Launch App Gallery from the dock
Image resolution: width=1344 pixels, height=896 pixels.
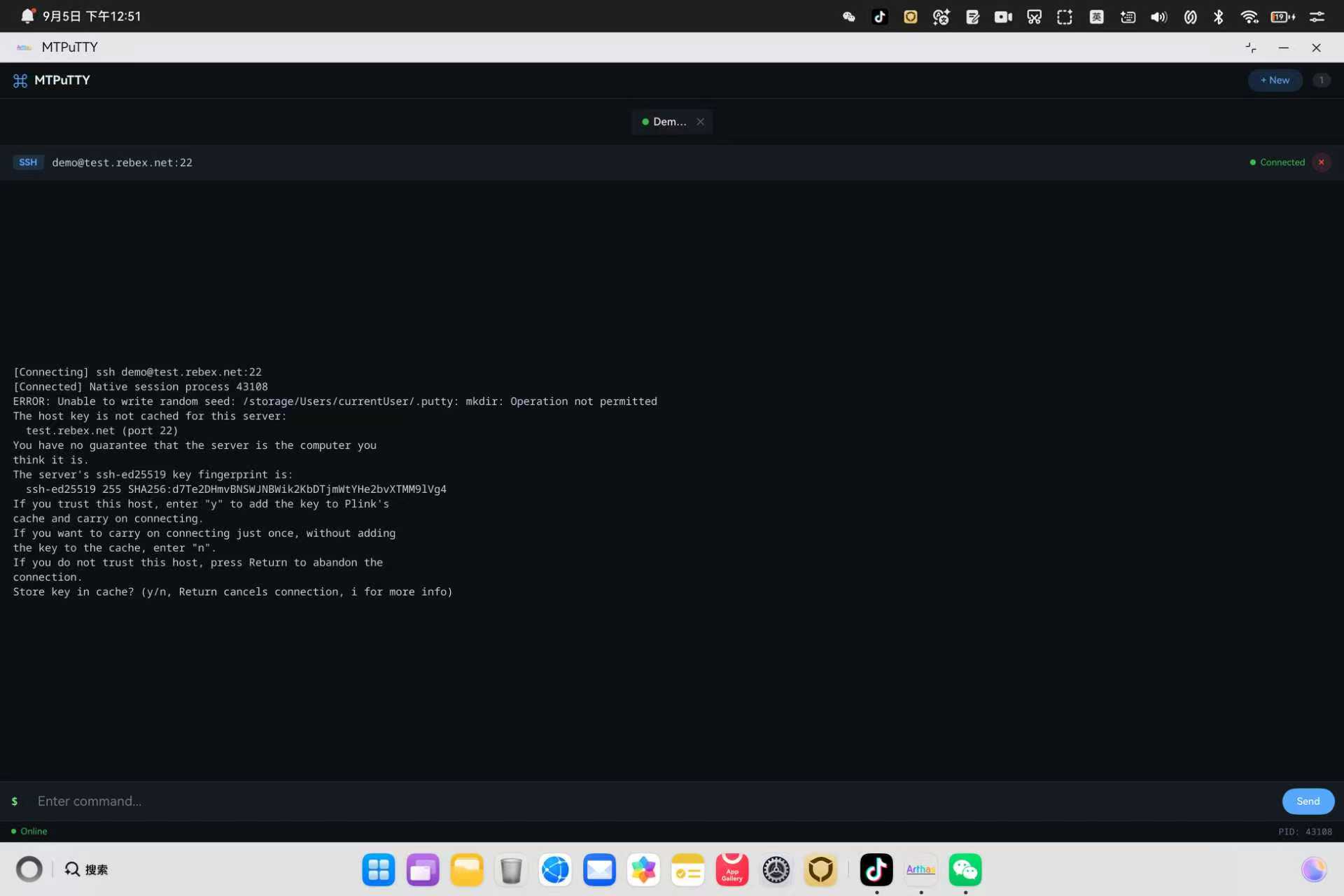(x=732, y=870)
